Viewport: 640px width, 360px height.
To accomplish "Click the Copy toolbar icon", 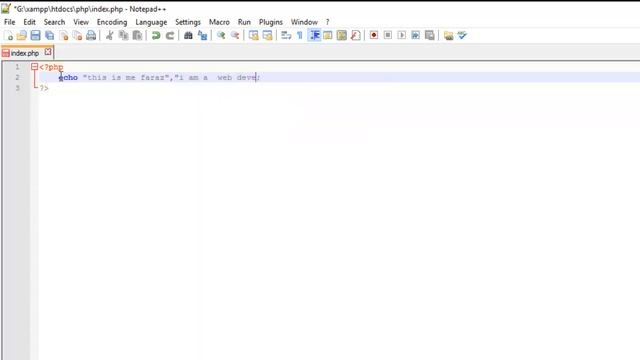I will [123, 36].
